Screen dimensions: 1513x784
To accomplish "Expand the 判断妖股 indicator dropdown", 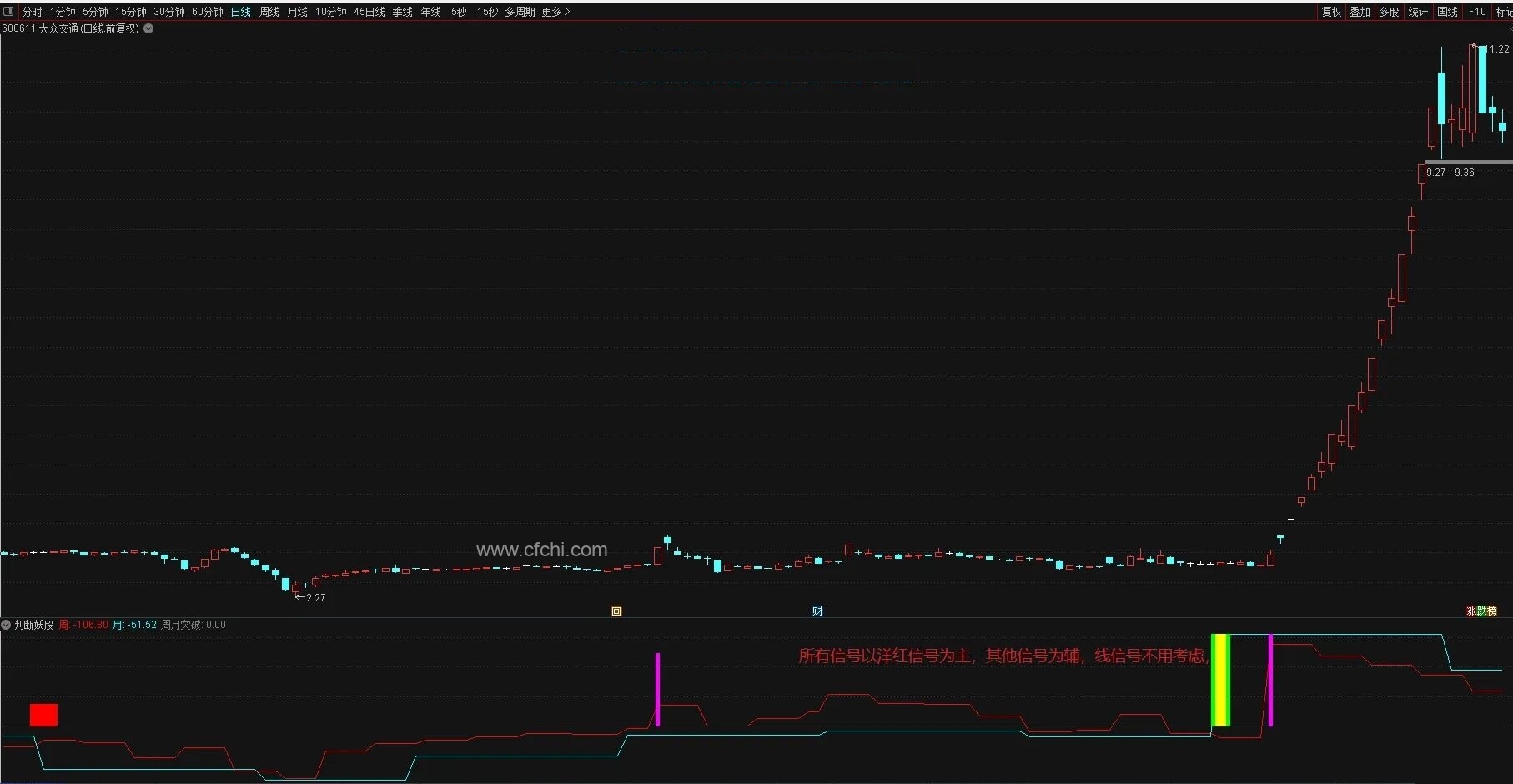I will point(7,625).
